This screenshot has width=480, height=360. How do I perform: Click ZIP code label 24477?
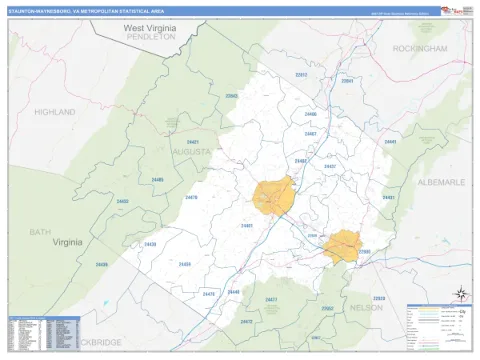pyautogui.click(x=271, y=300)
